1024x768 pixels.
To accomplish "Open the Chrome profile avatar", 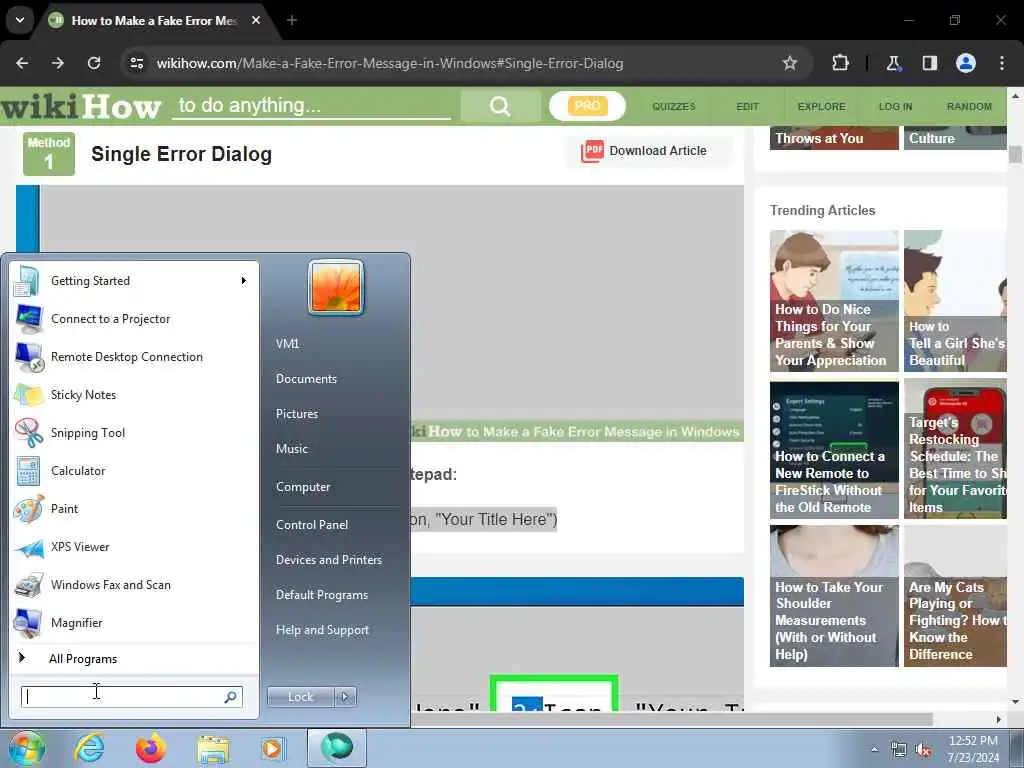I will coord(966,63).
